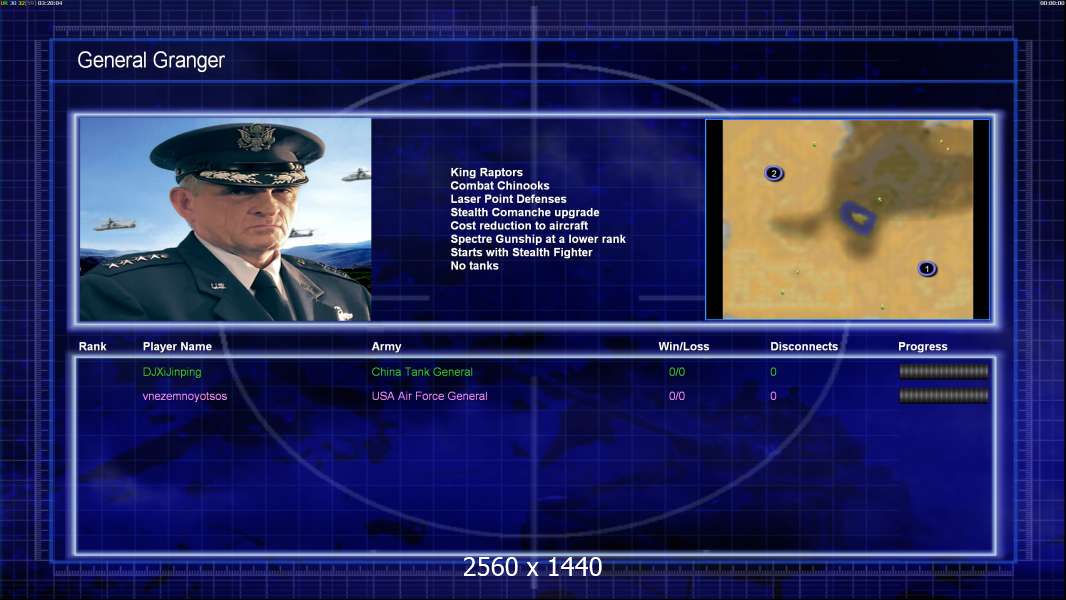This screenshot has width=1066, height=600.
Task: Click the Army column header
Action: 386,347
